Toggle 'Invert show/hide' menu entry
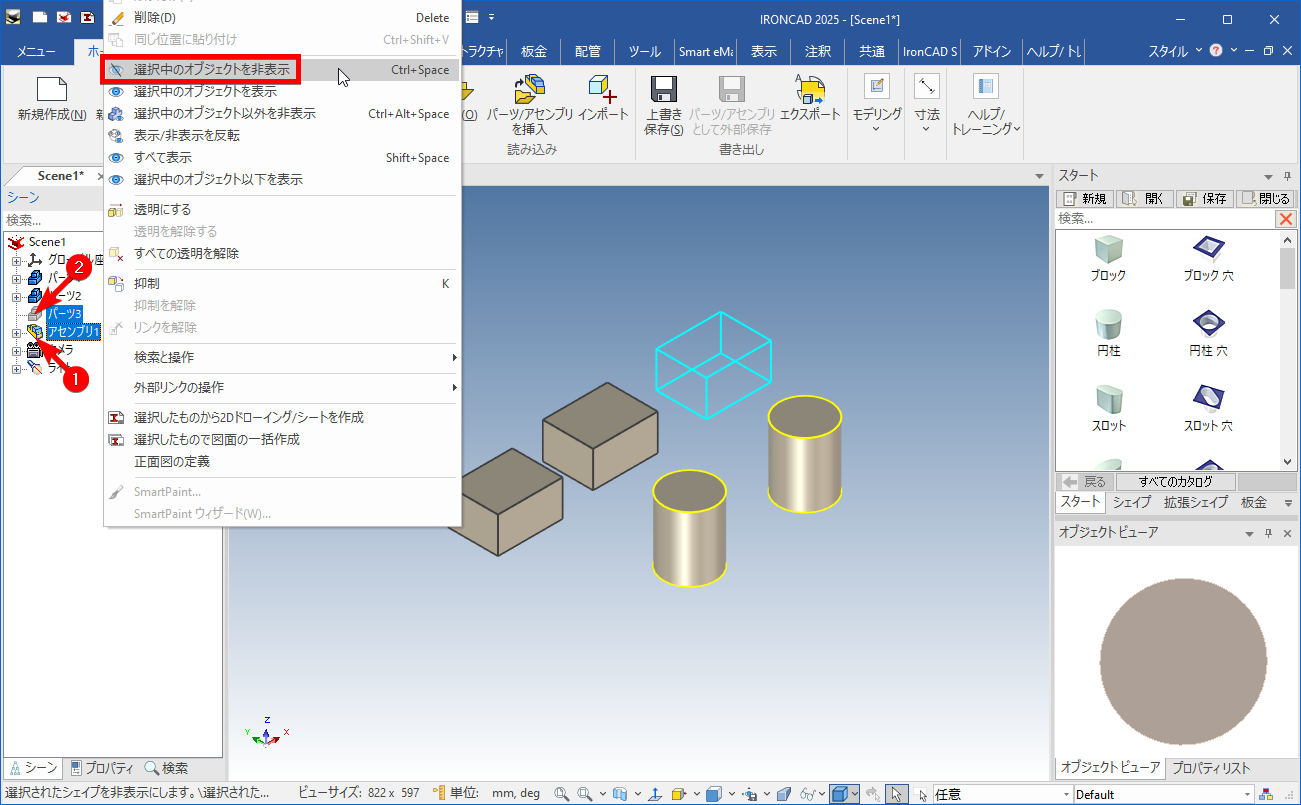This screenshot has height=805, width=1301. click(186, 136)
